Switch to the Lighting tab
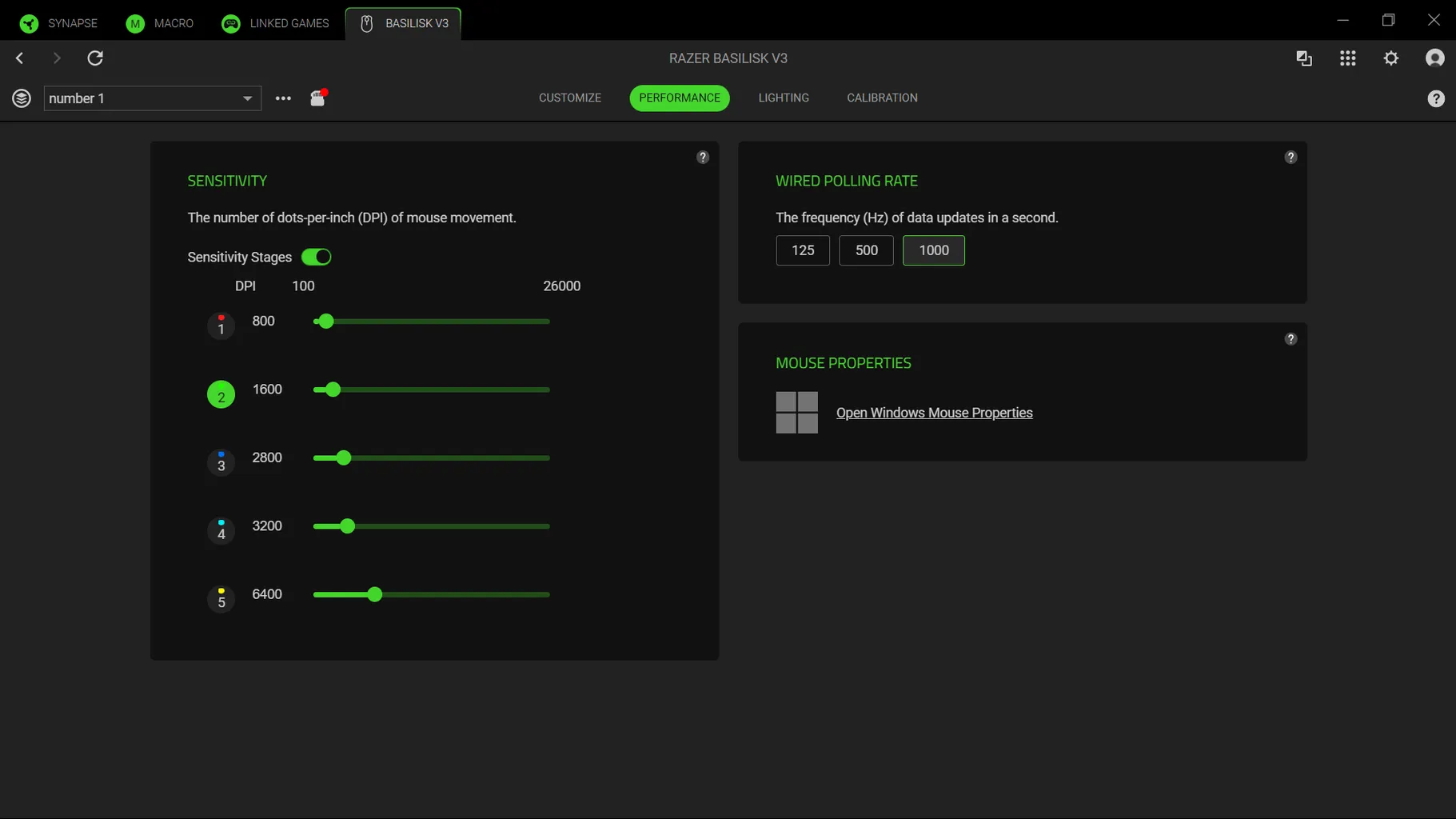The image size is (1456, 819). point(783,98)
